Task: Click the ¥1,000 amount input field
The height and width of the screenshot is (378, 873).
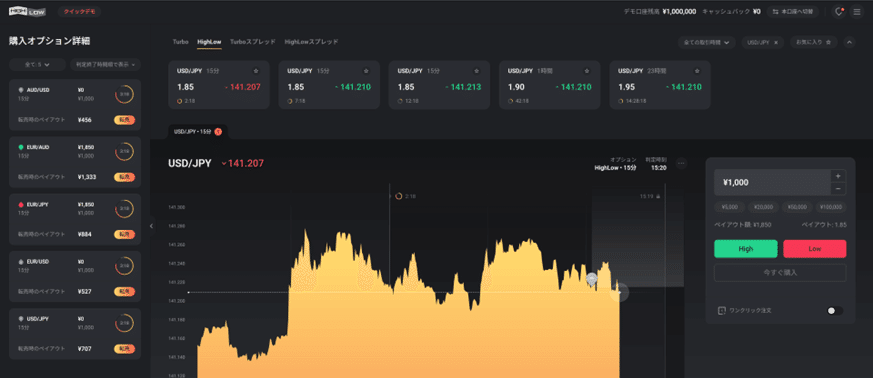Action: [x=772, y=182]
